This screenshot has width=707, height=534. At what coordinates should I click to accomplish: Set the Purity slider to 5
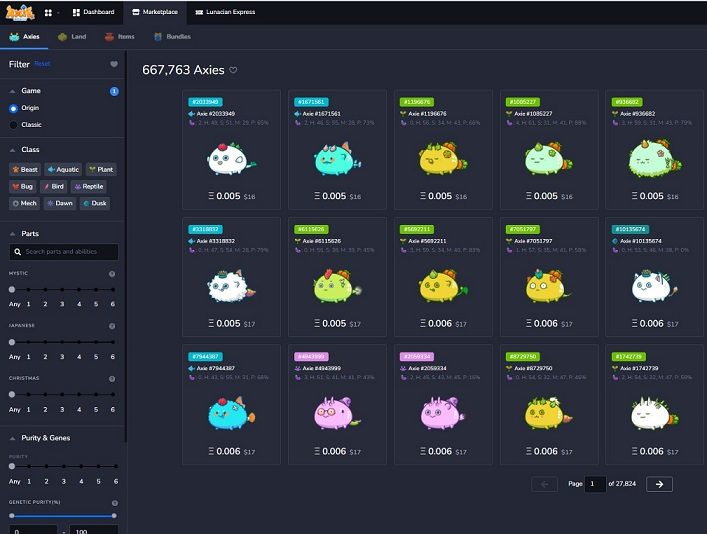point(98,466)
